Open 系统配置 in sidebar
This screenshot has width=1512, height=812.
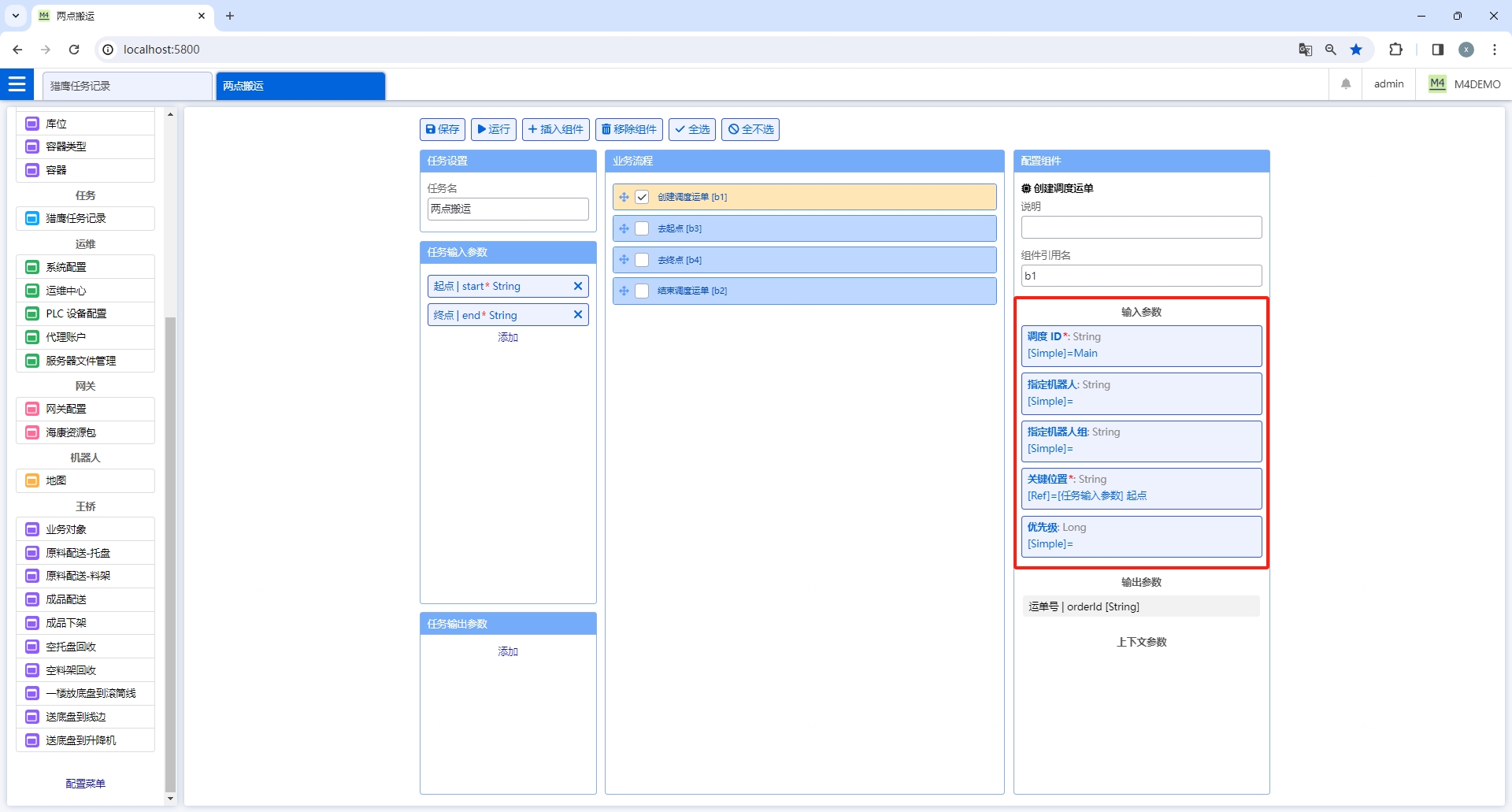point(85,267)
